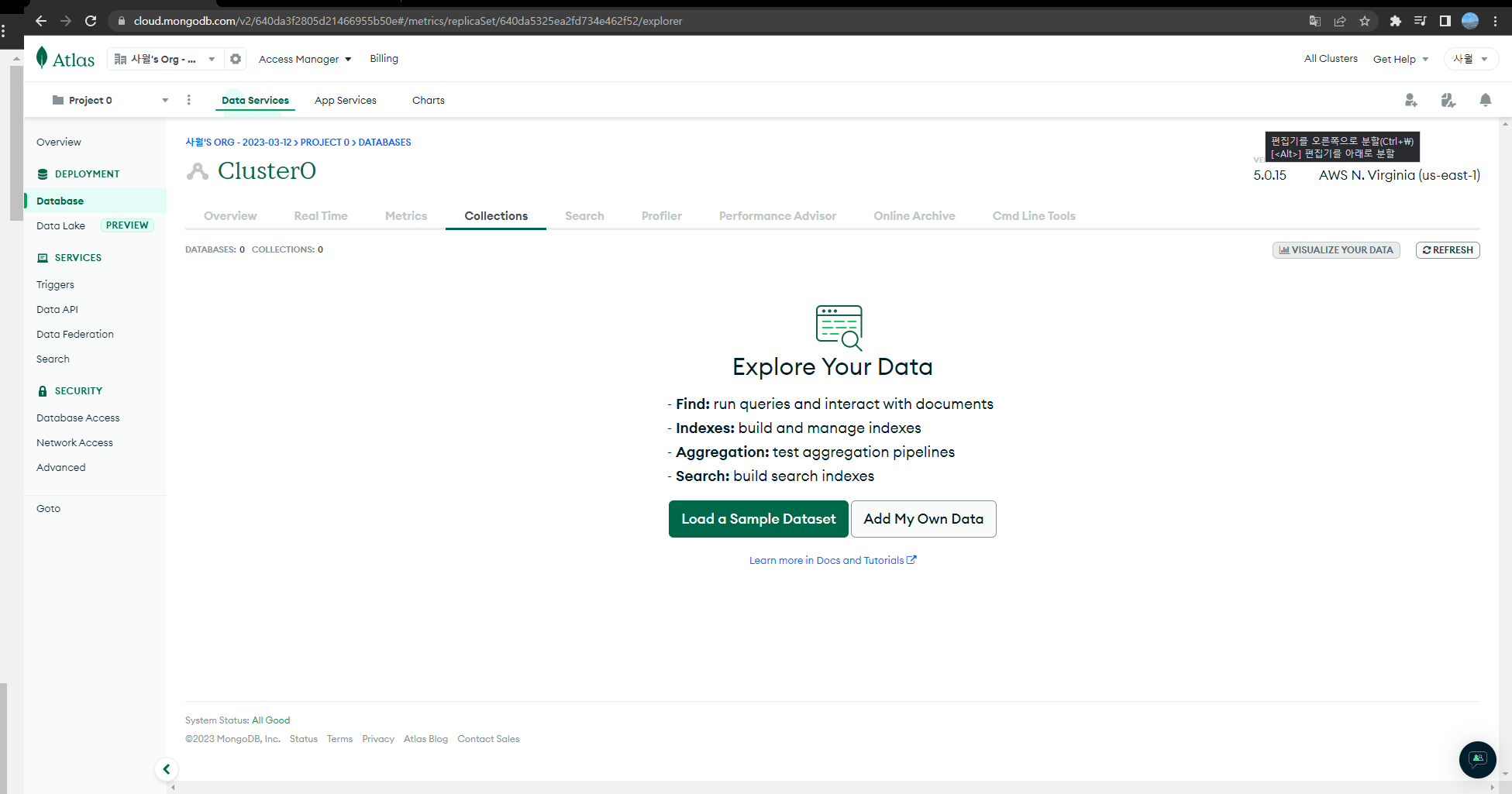Open Project 0 selector dropdown
This screenshot has width=1512, height=794.
pyautogui.click(x=110, y=100)
